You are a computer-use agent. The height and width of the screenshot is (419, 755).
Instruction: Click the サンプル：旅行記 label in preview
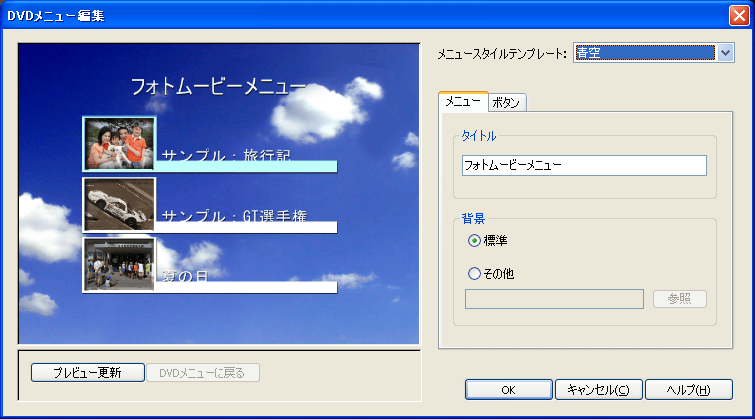pos(226,155)
